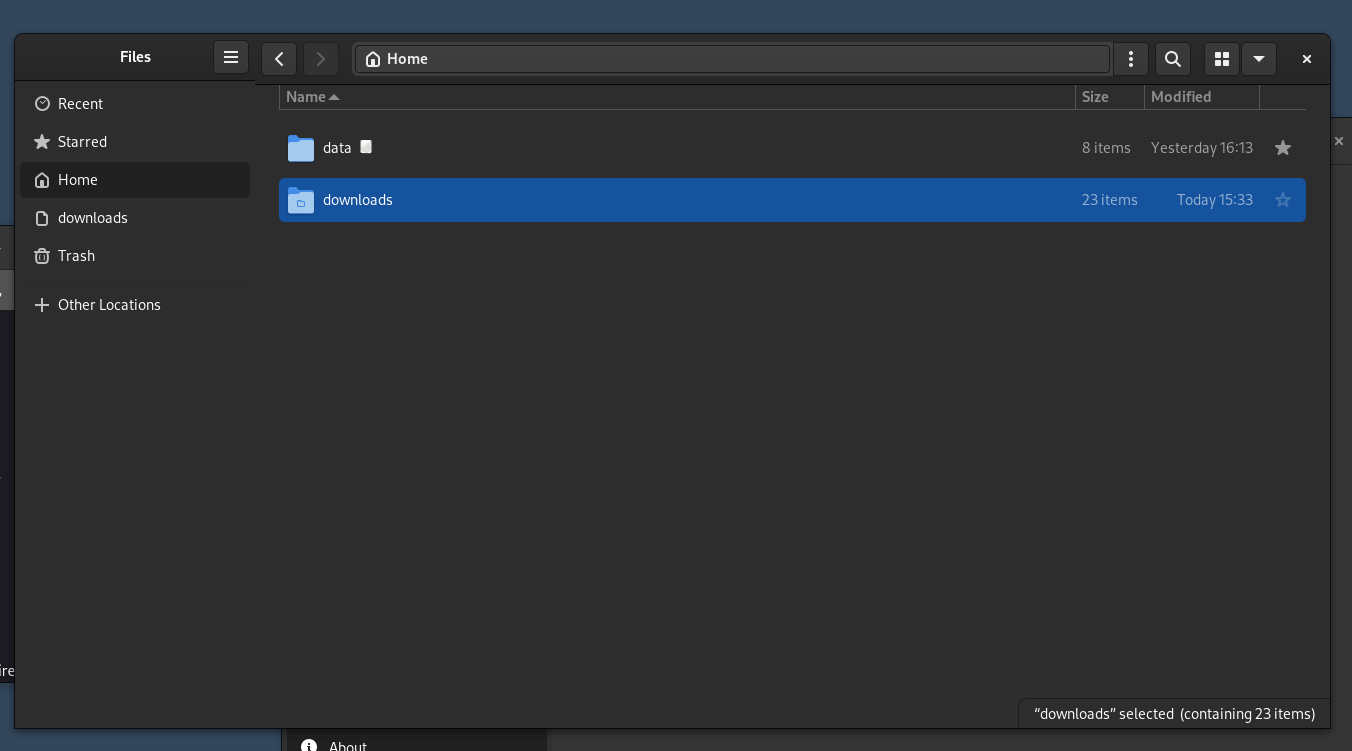Star the downloads folder

pos(1283,200)
